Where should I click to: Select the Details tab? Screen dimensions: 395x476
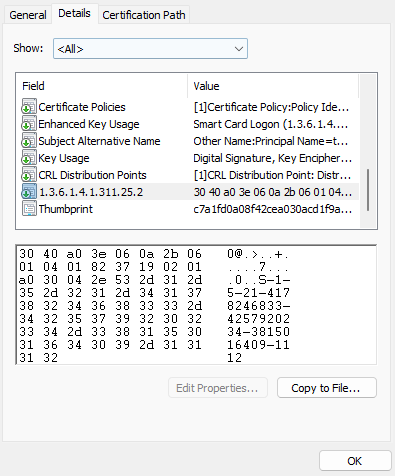click(74, 13)
